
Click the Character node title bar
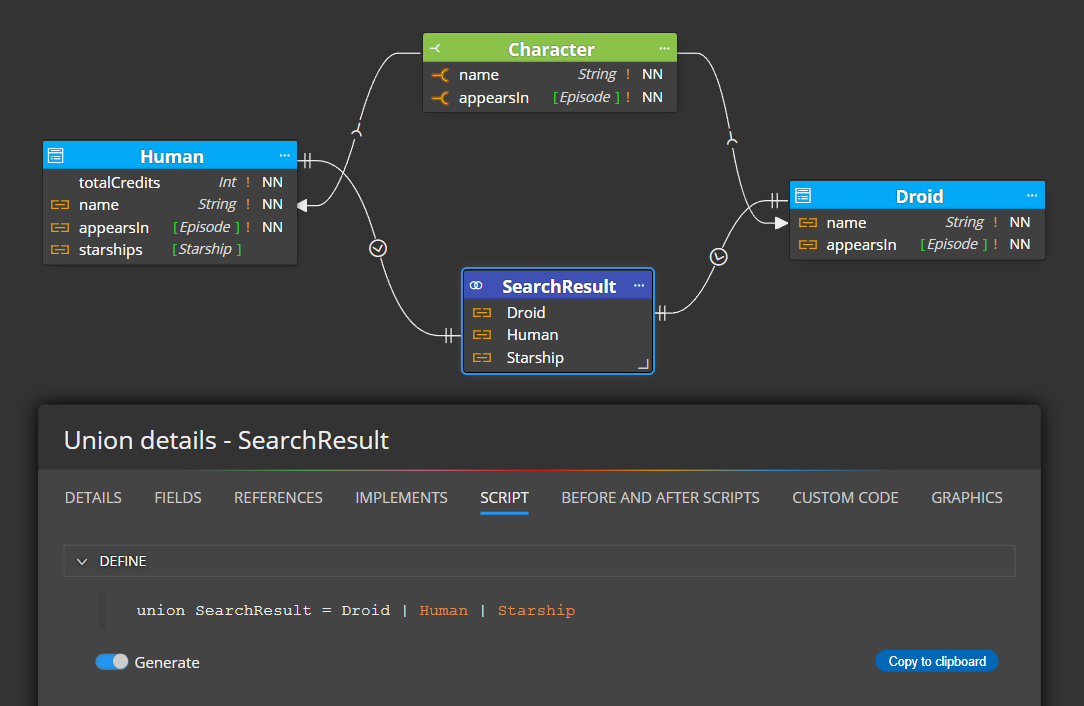pyautogui.click(x=550, y=49)
